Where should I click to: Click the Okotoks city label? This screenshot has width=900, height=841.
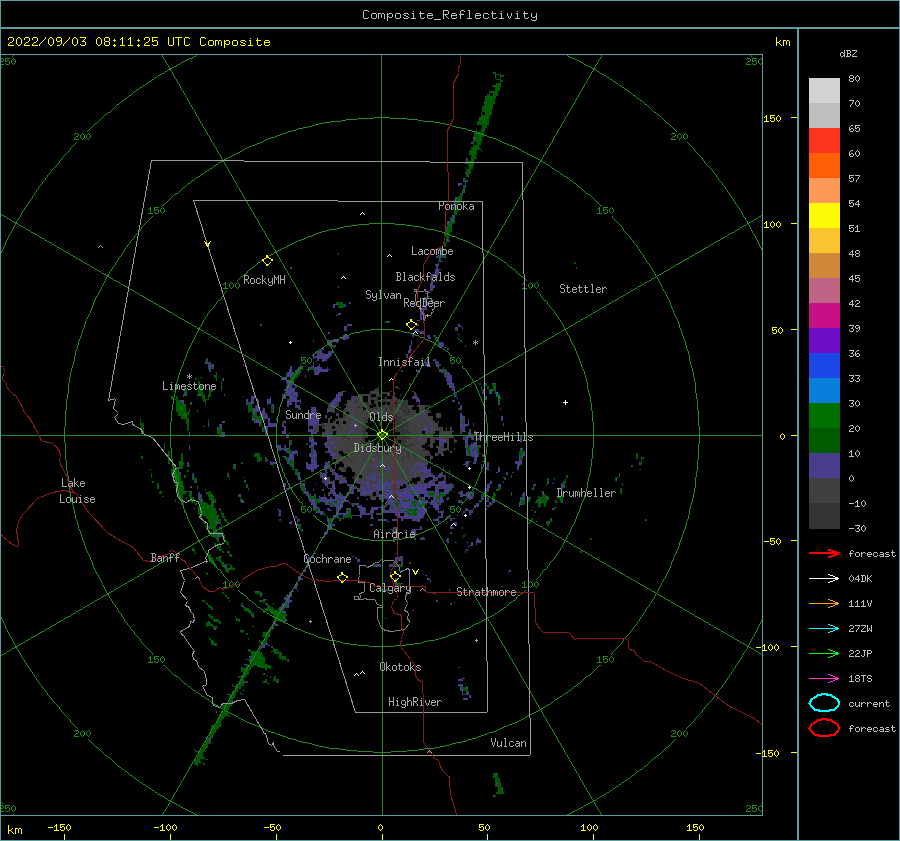tap(400, 667)
